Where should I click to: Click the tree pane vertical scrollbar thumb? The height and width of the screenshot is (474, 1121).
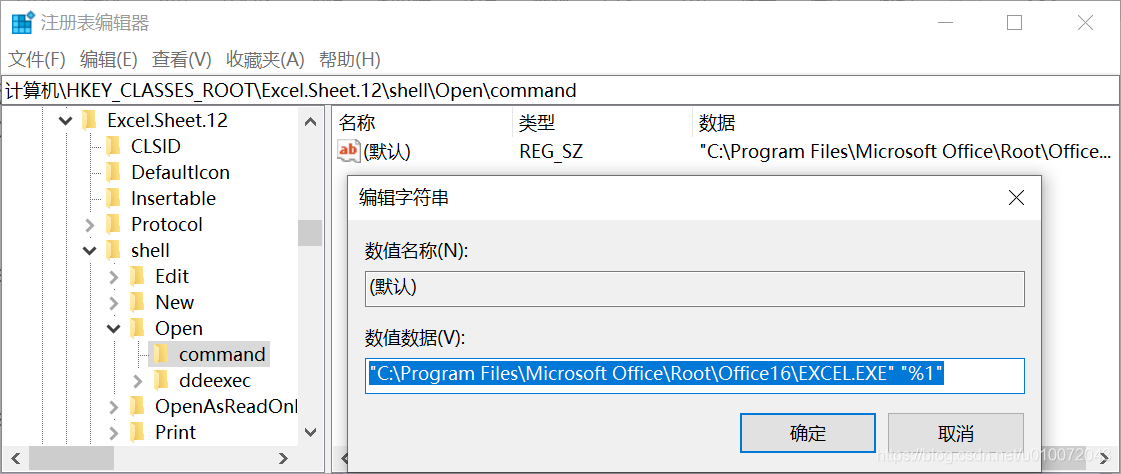point(310,232)
